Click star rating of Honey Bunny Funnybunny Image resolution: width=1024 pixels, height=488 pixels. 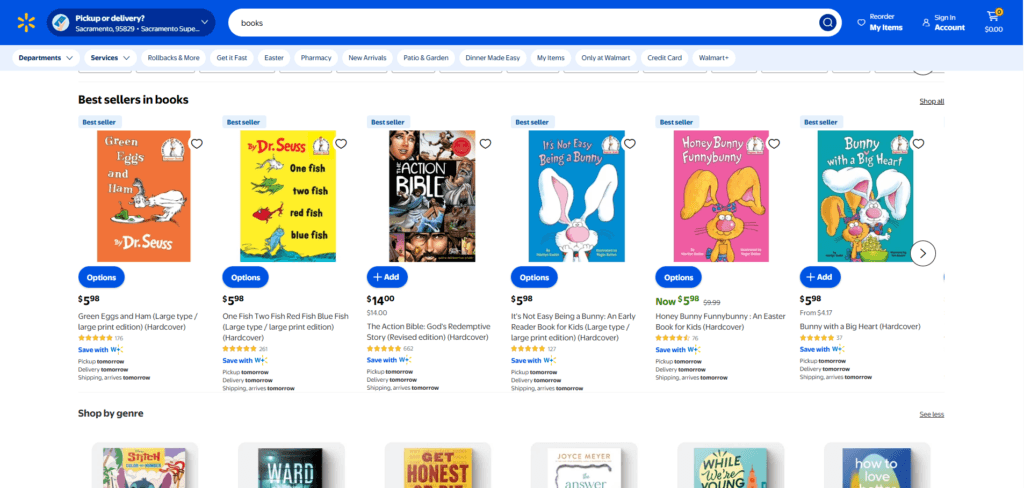pyautogui.click(x=673, y=338)
